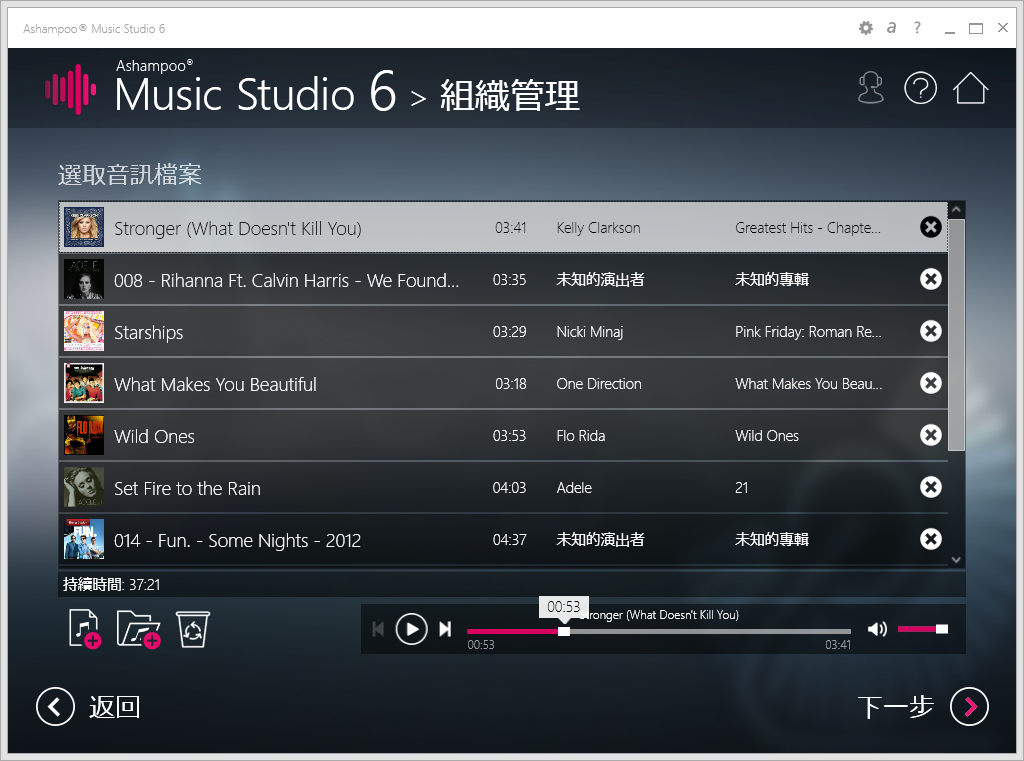This screenshot has width=1024, height=761.
Task: Click total duration '持續時間: 37:21' label
Action: pyautogui.click(x=112, y=584)
